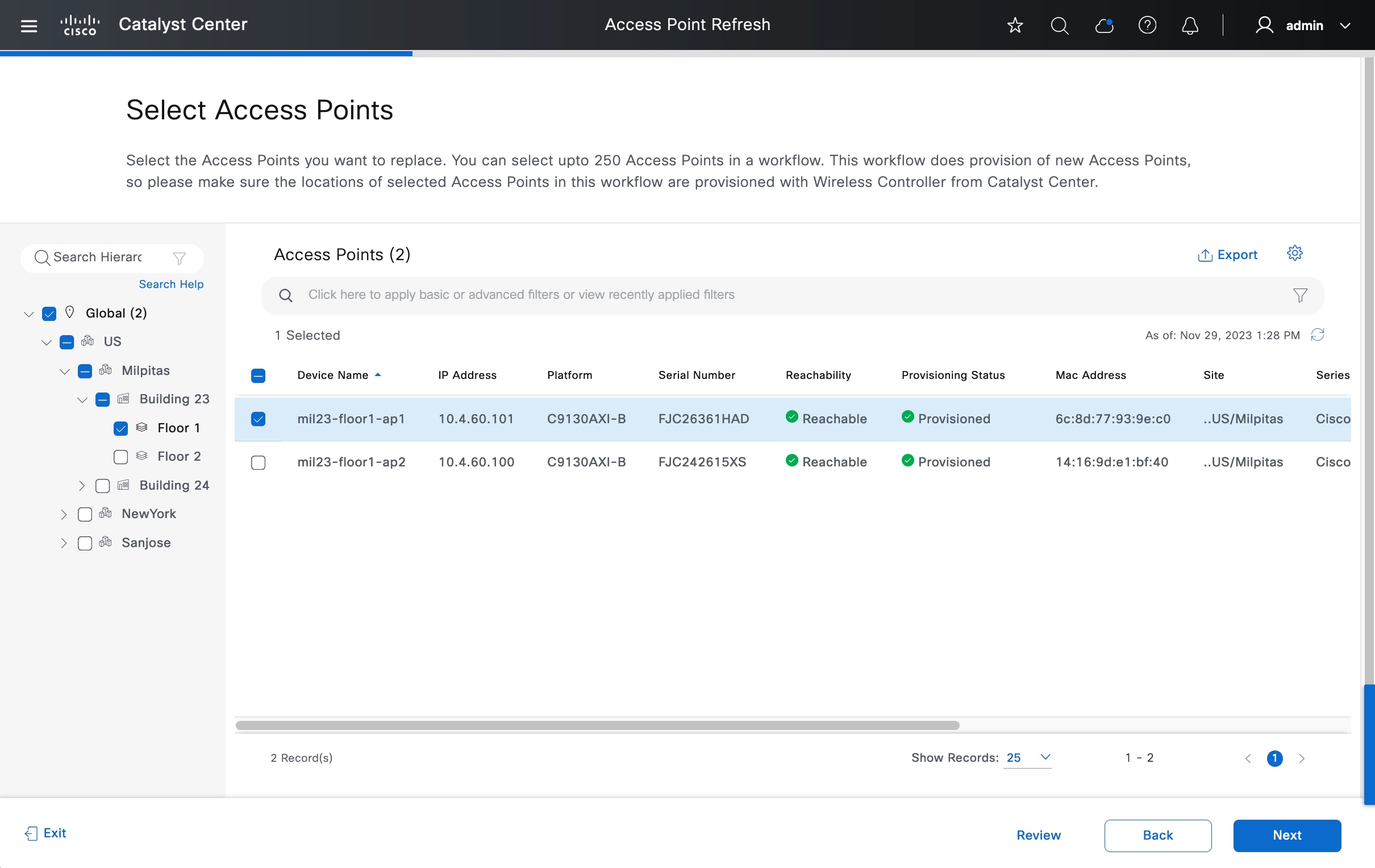The image size is (1375, 868).
Task: Click the favorites star icon
Action: [1015, 26]
